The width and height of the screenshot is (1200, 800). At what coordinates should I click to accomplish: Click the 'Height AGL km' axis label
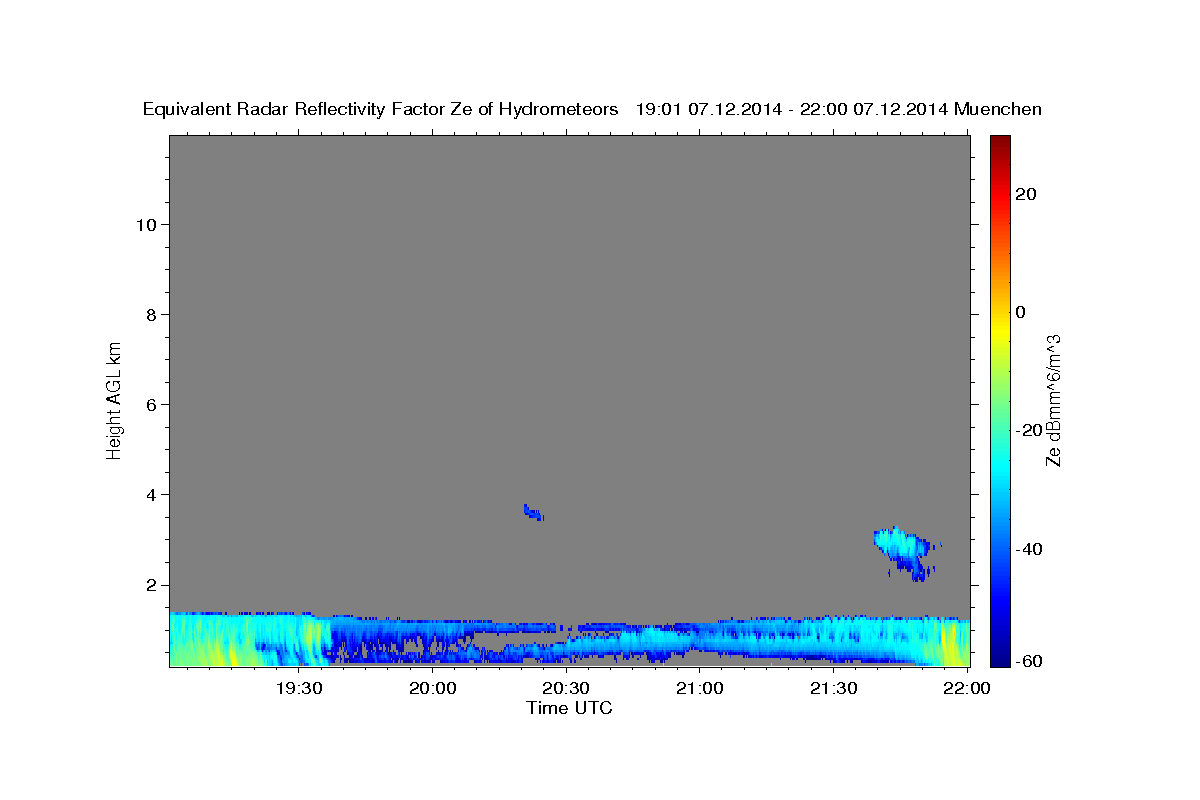coord(115,400)
